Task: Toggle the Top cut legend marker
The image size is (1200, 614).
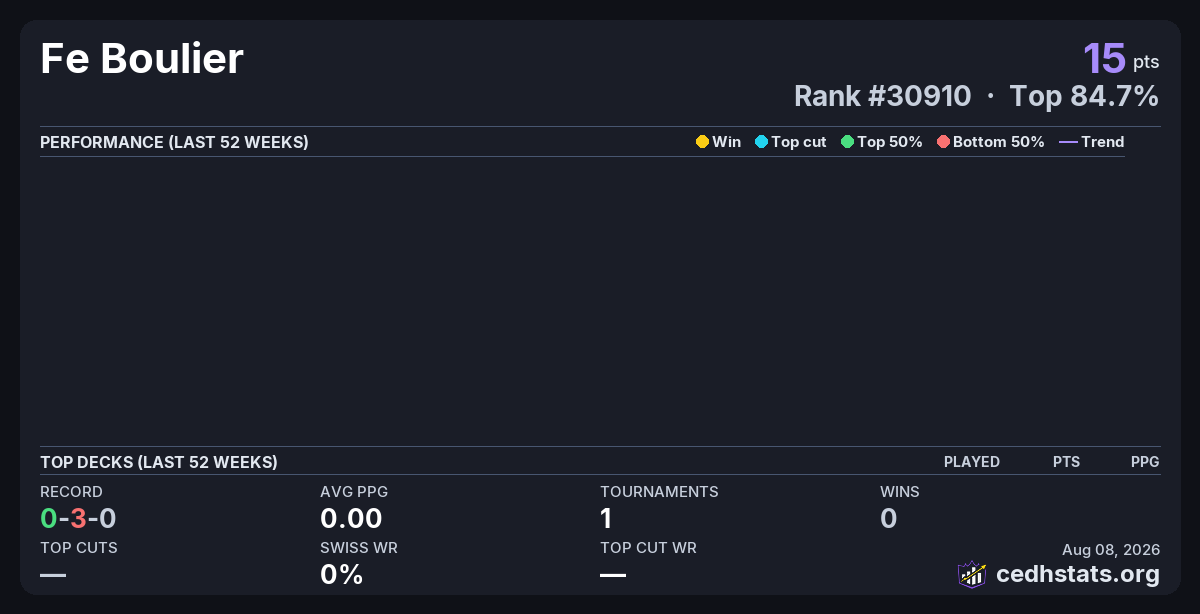Action: [761, 142]
